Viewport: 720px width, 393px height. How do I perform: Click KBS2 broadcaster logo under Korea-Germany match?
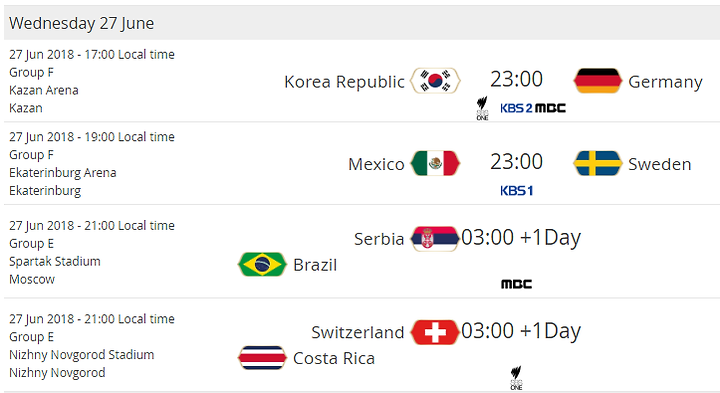516,108
